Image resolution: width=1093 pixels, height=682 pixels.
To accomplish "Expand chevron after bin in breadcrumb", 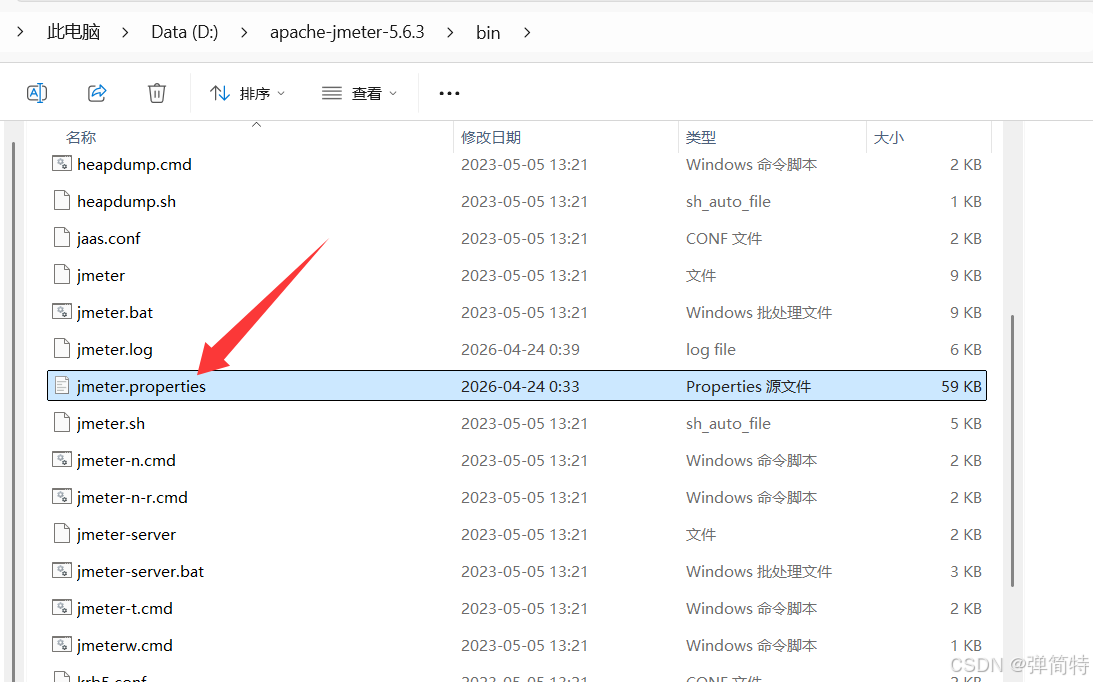I will pyautogui.click(x=527, y=32).
